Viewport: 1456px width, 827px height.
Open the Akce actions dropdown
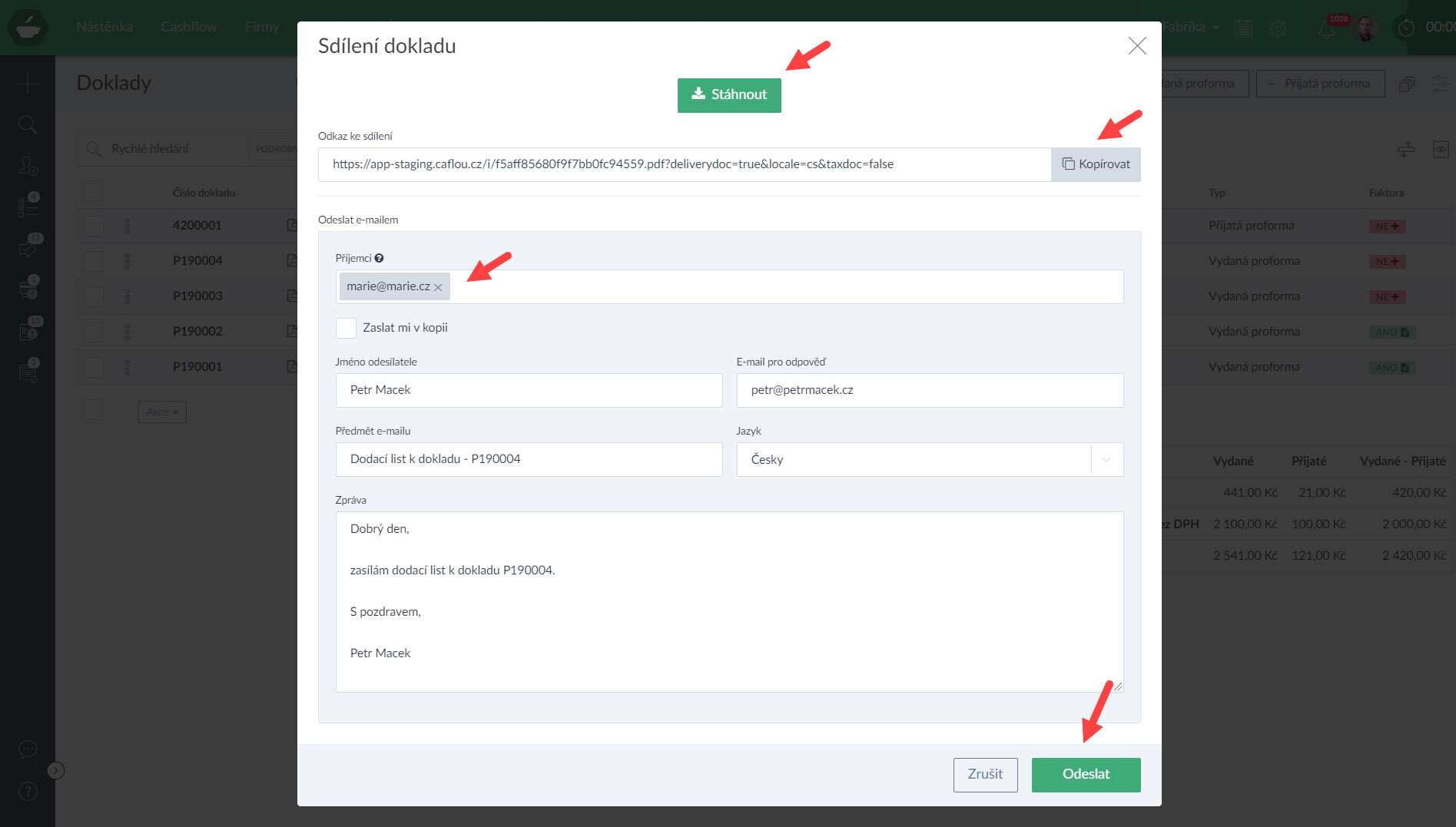click(162, 412)
